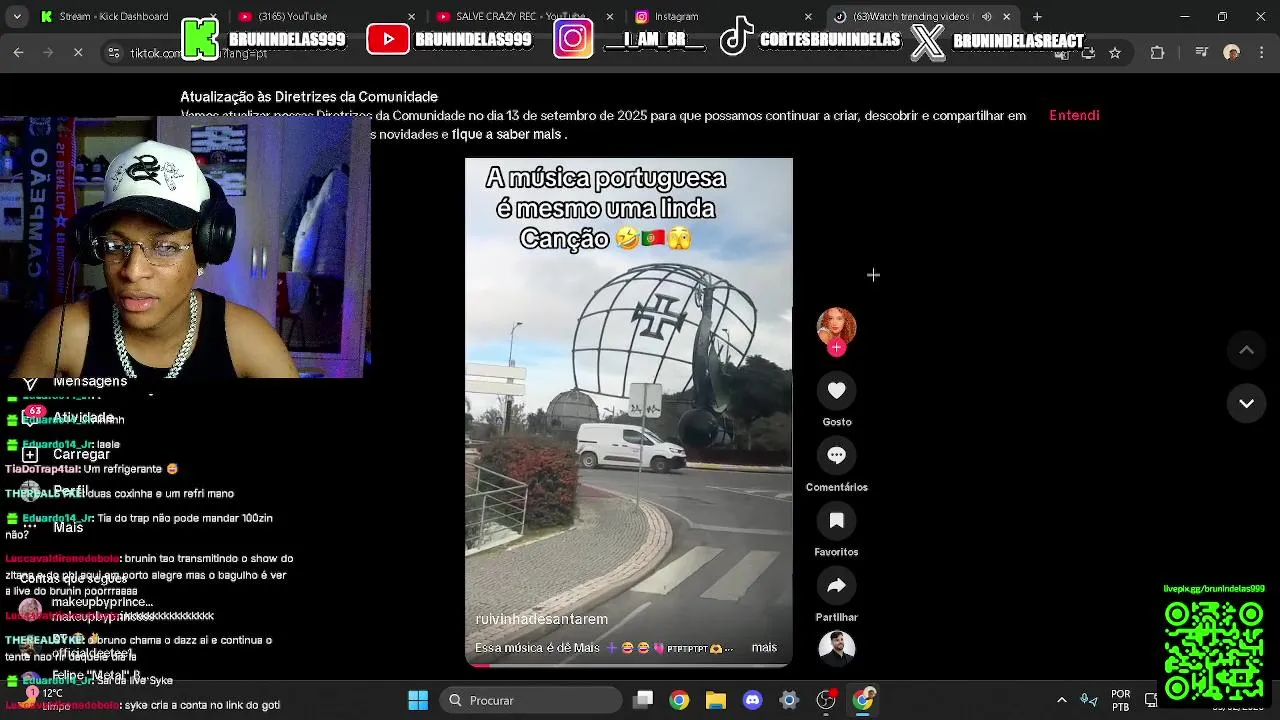
Task: Seek on the video progress bar
Action: tap(629, 664)
